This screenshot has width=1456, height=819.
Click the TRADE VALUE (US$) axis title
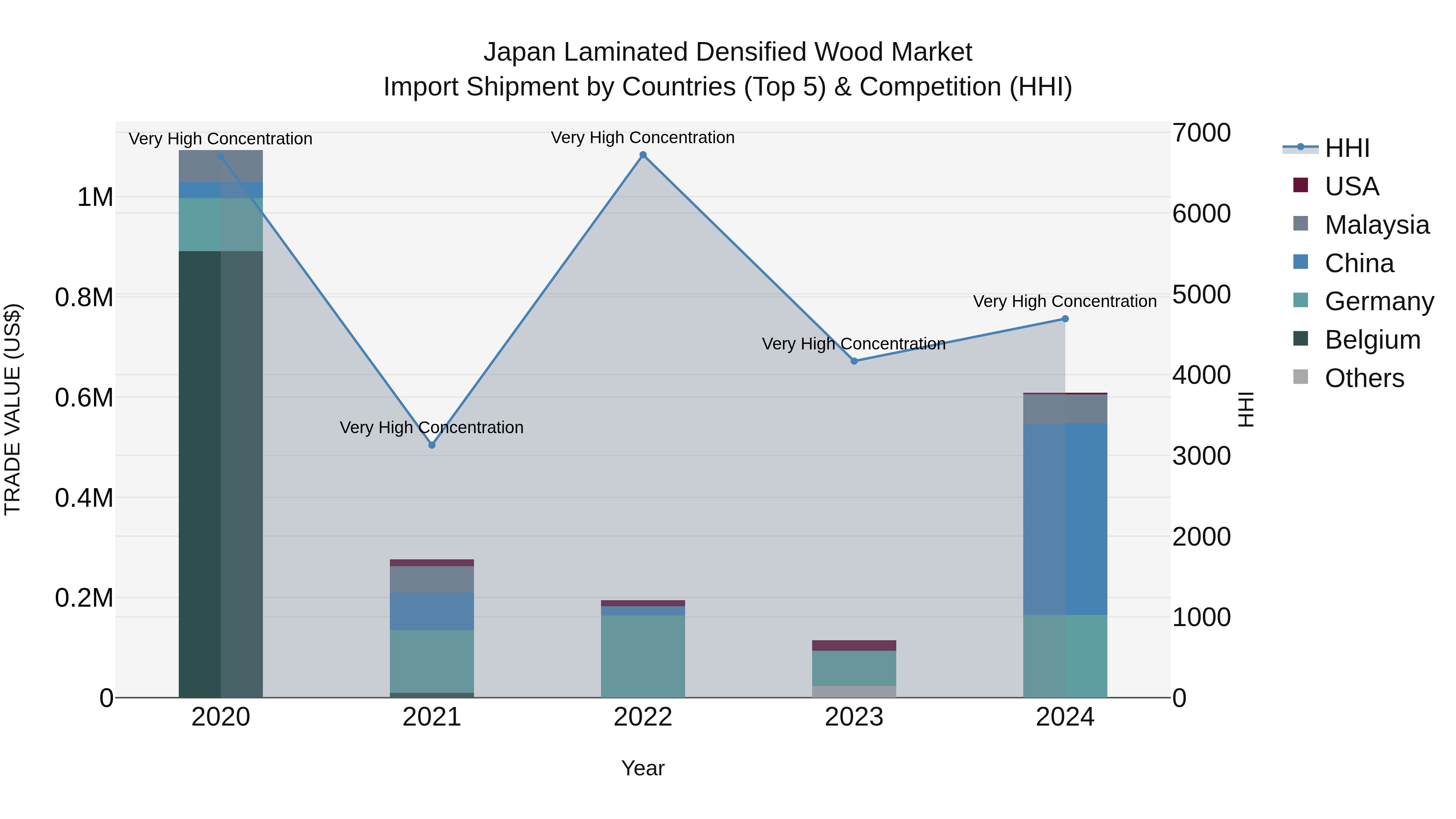pyautogui.click(x=13, y=409)
